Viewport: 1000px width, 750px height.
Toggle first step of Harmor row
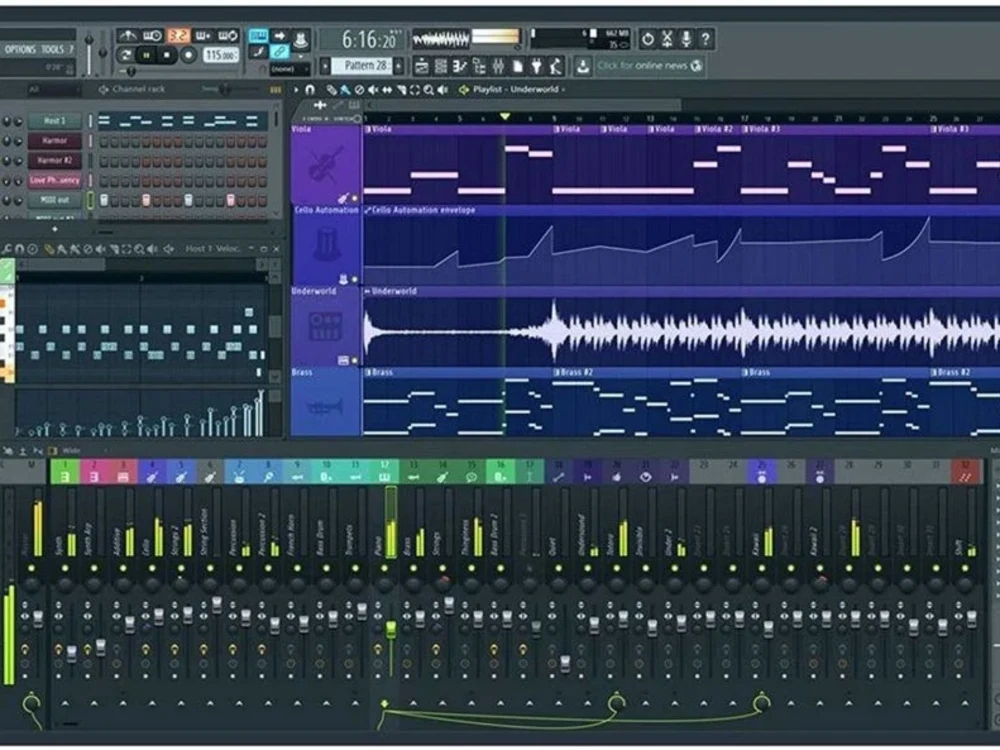click(x=104, y=141)
